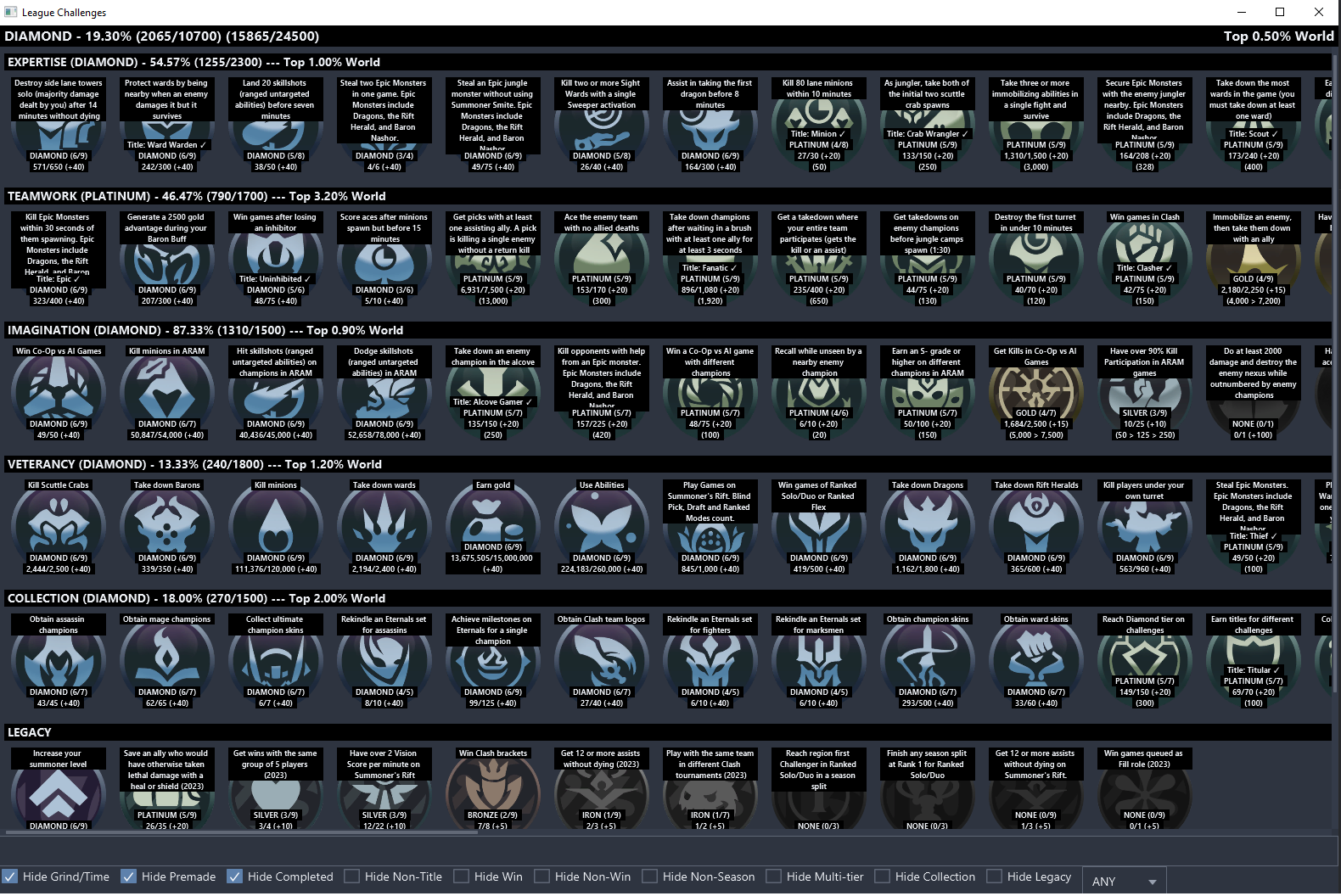Select the Take down Barons challenge icon
The height and width of the screenshot is (896, 1341).
[x=167, y=527]
